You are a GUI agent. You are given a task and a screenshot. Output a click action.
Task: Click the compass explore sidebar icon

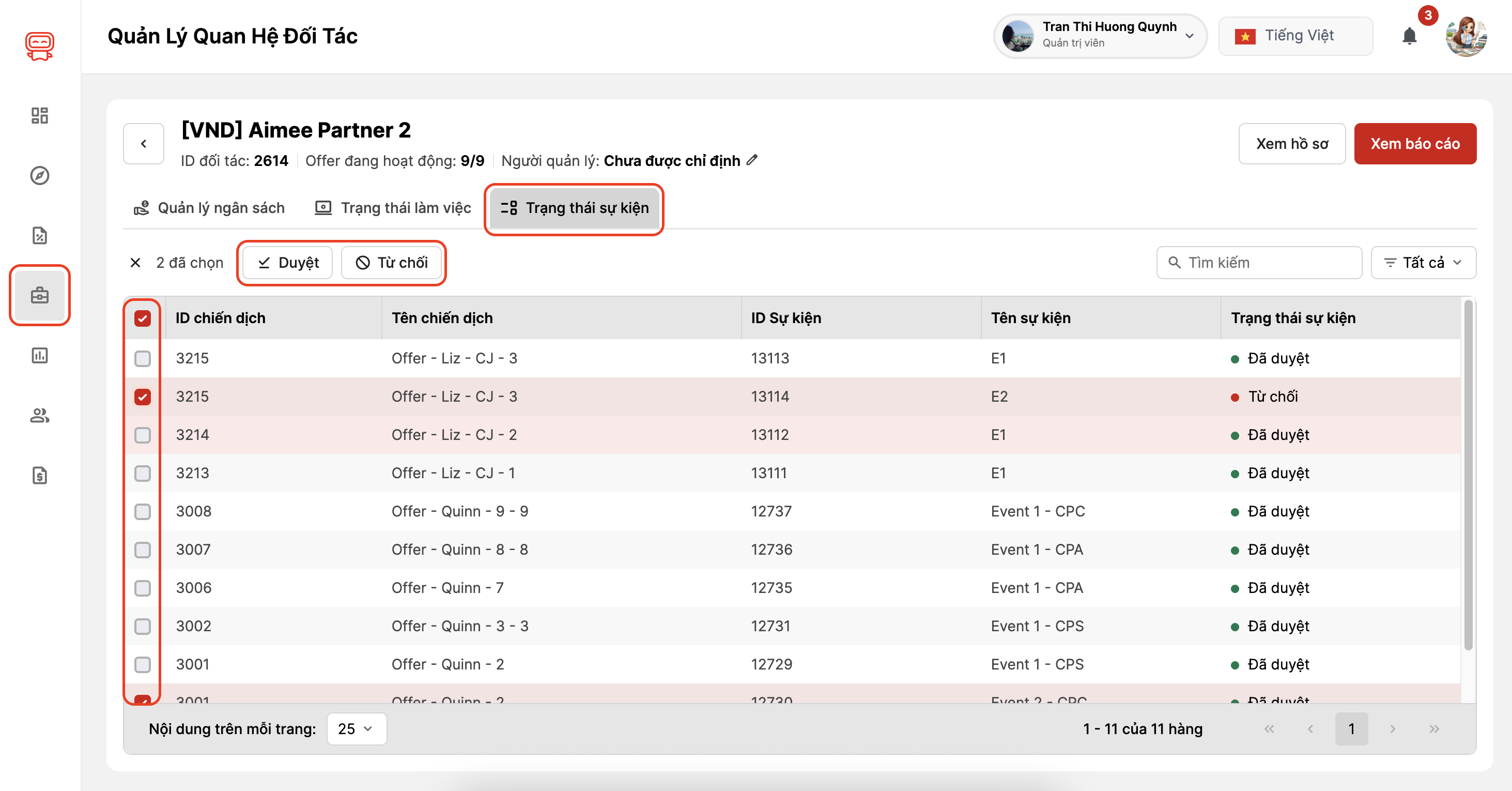pos(39,176)
